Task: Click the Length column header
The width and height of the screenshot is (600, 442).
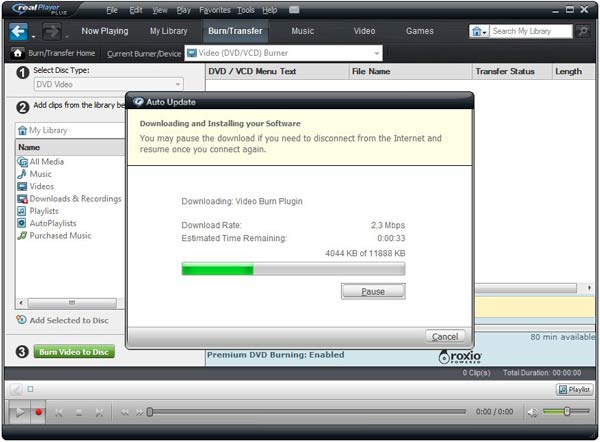Action: point(573,72)
